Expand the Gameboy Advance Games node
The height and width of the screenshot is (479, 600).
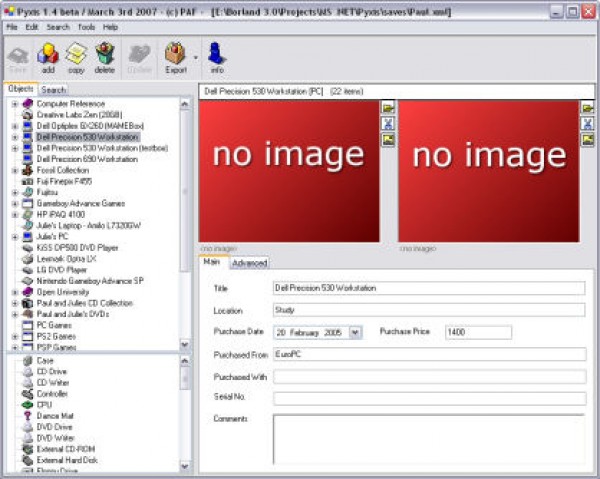(x=15, y=204)
